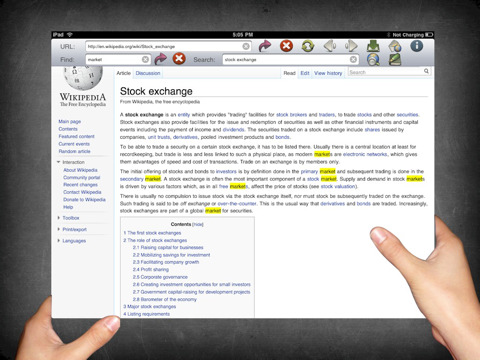Follow the dividends link in the article
Screen dimensions: 480x360
tap(233, 130)
